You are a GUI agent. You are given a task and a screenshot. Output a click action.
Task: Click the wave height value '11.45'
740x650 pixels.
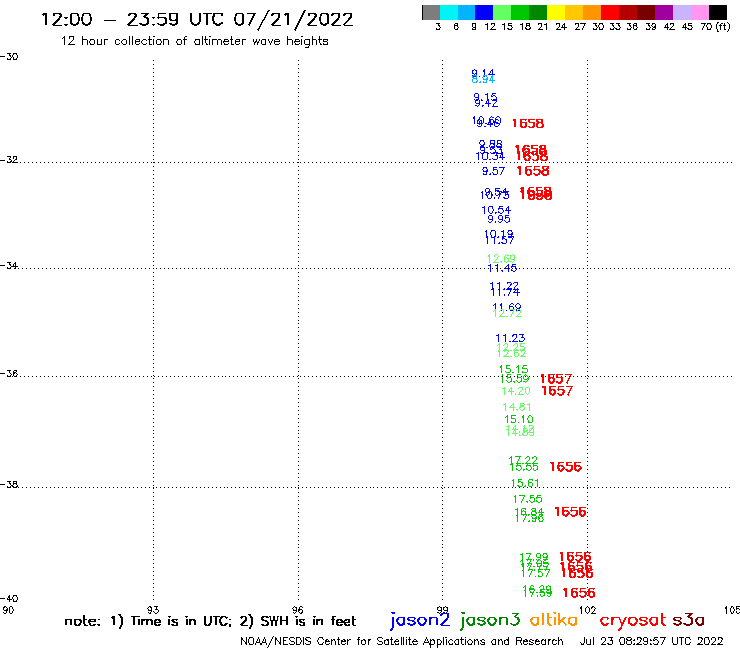click(502, 269)
